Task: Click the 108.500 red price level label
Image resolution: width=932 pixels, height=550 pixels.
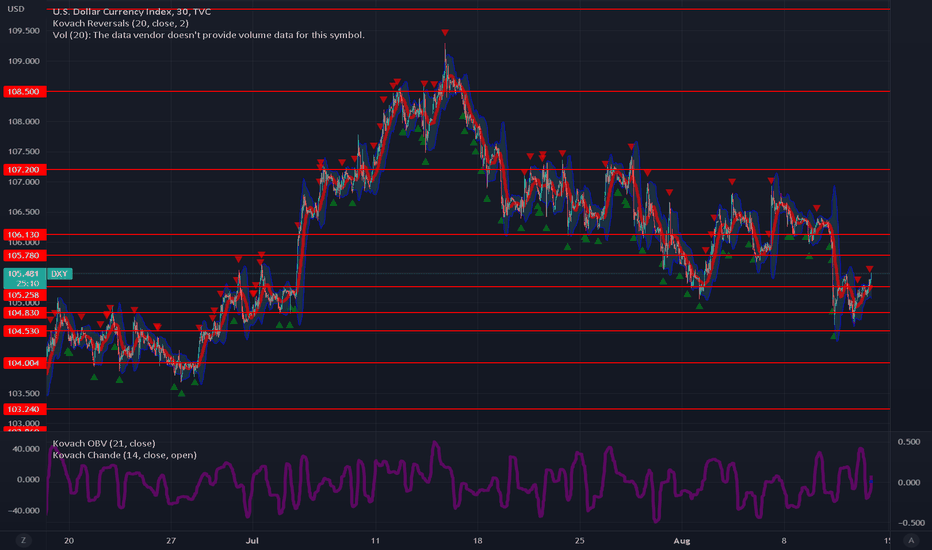Action: pos(24,92)
